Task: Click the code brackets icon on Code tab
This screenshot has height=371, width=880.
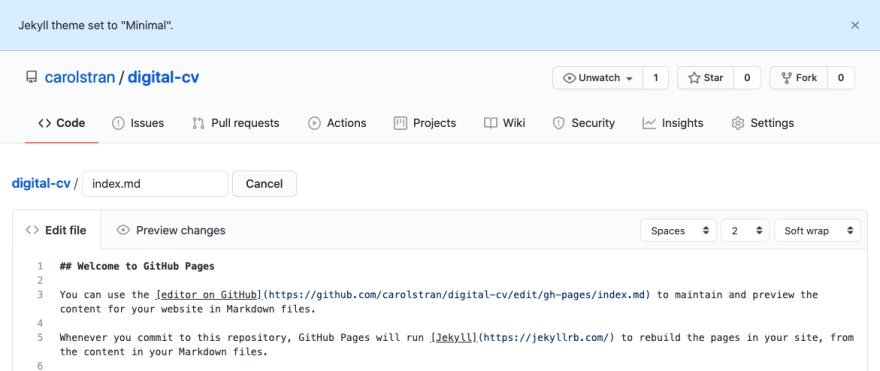Action: pyautogui.click(x=44, y=123)
